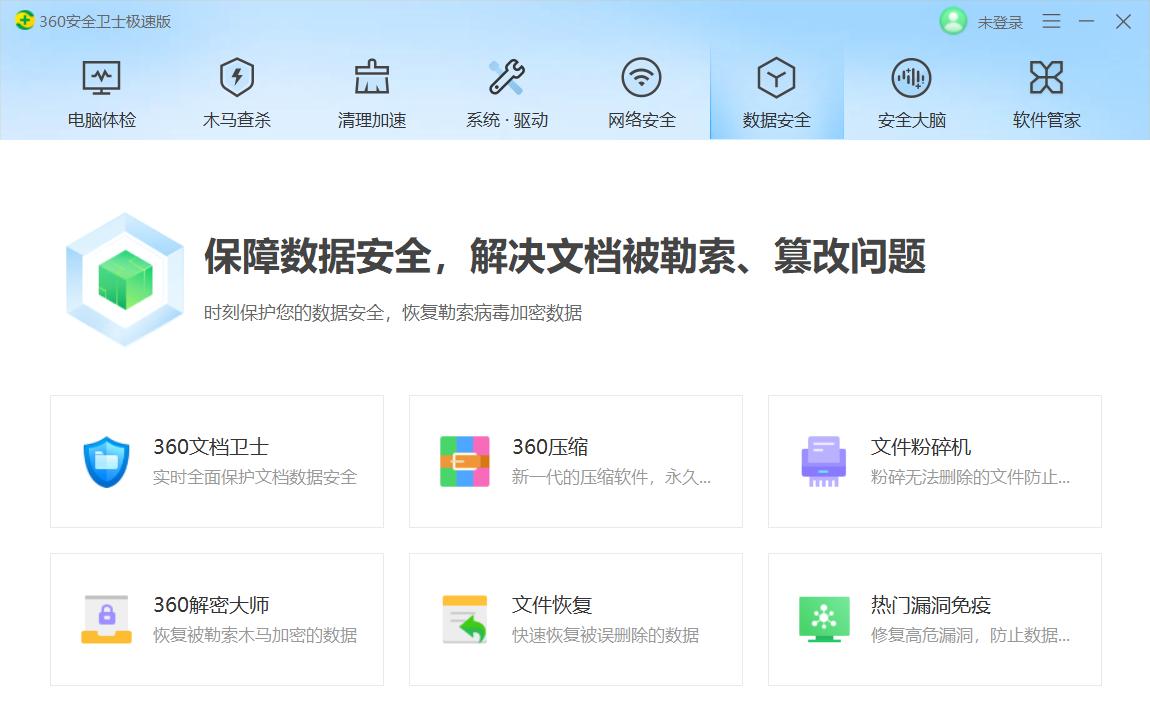Select the 安全大脑 icon

click(911, 77)
